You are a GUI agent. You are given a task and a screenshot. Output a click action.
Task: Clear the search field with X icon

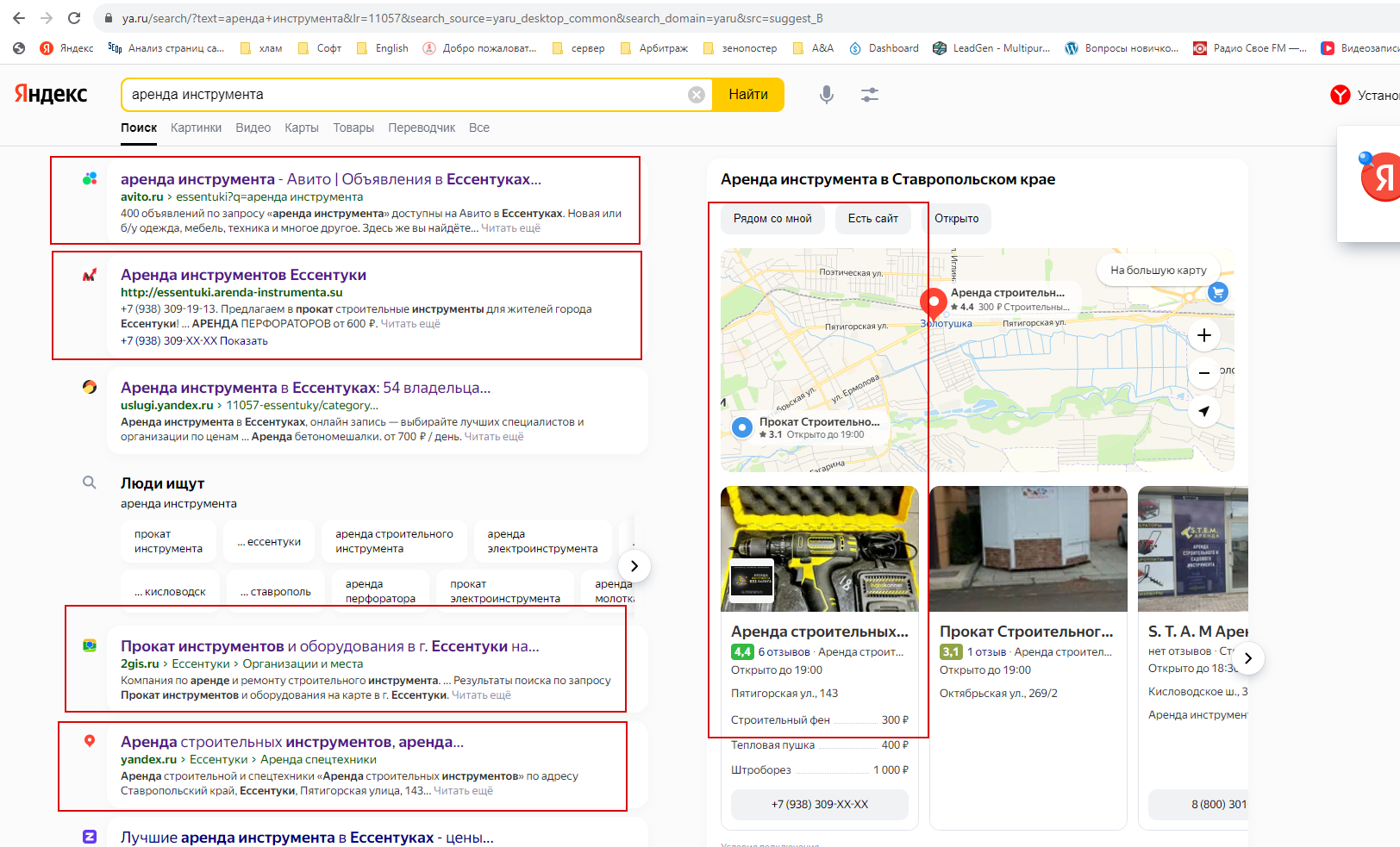tap(697, 95)
